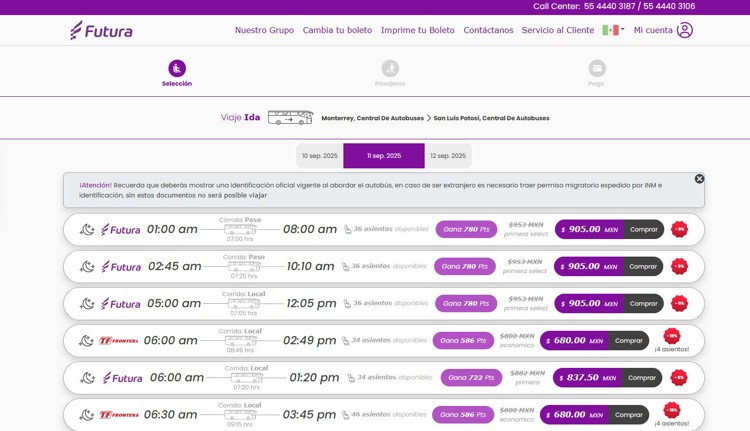Click seat icon on the 01:00 am trip
750x431 pixels.
pyautogui.click(x=348, y=230)
